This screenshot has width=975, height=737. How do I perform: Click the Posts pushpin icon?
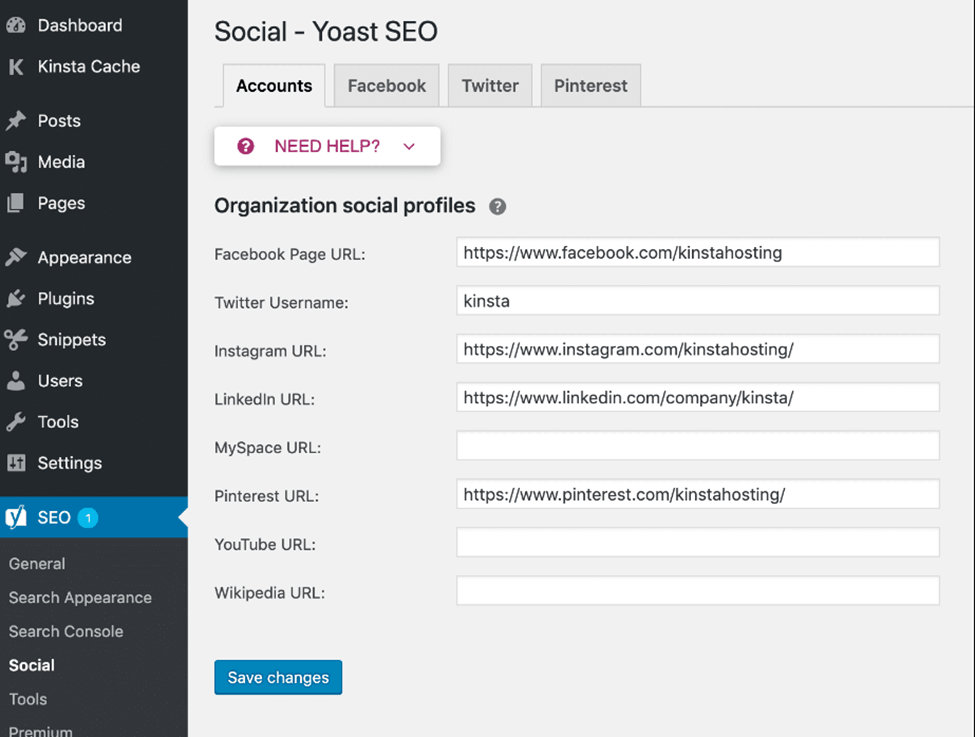16,121
